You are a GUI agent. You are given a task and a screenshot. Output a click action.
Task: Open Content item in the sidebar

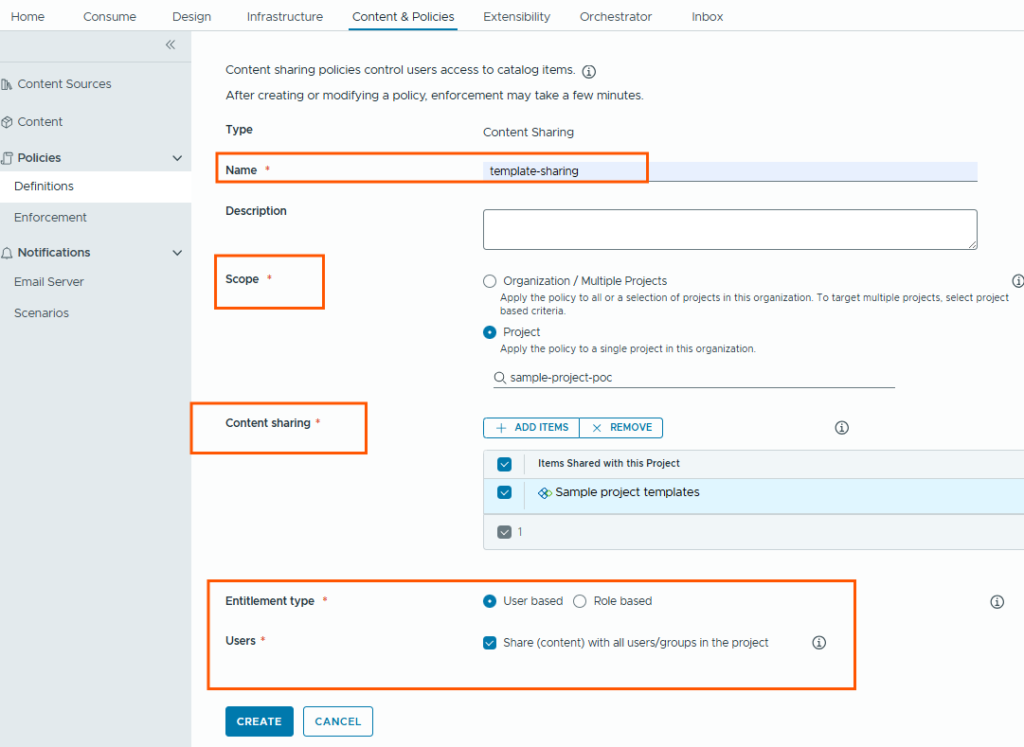[x=40, y=122]
